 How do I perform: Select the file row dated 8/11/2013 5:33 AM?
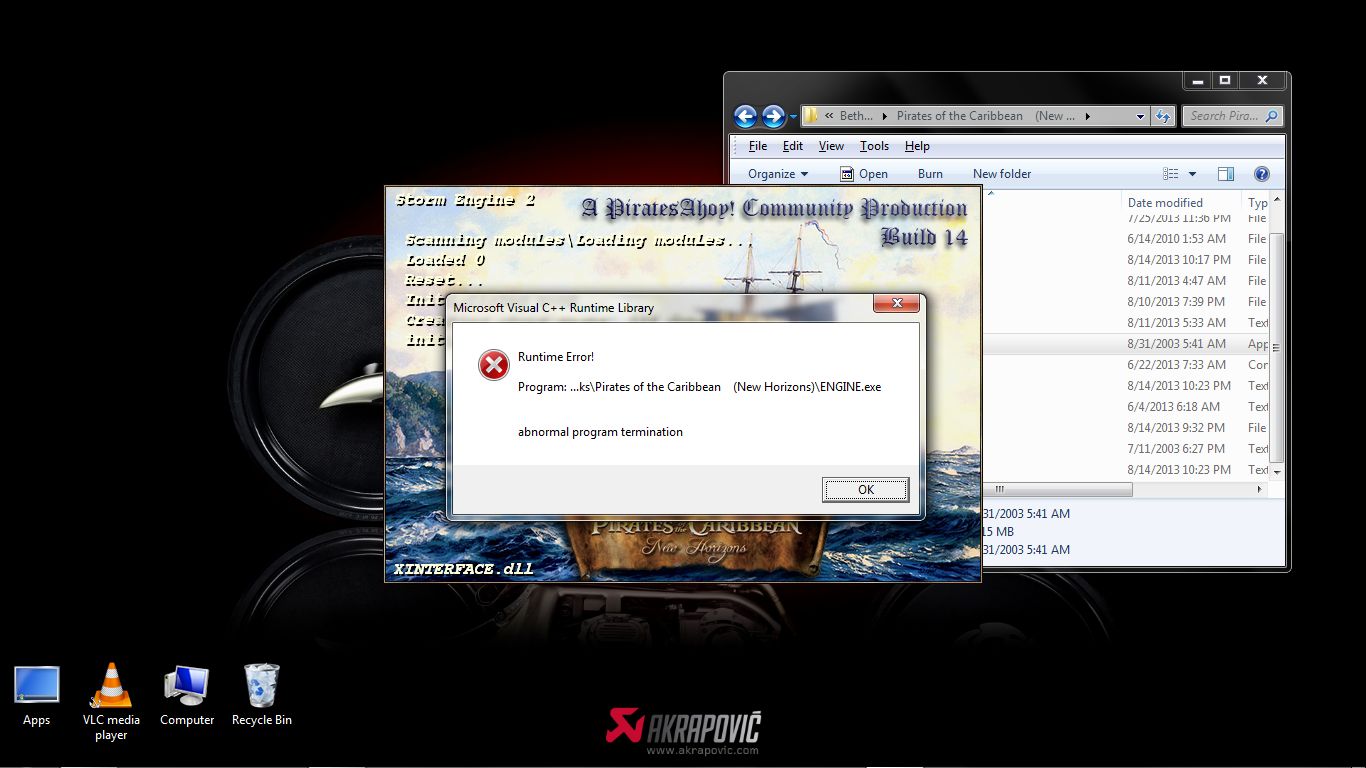coord(1127,323)
